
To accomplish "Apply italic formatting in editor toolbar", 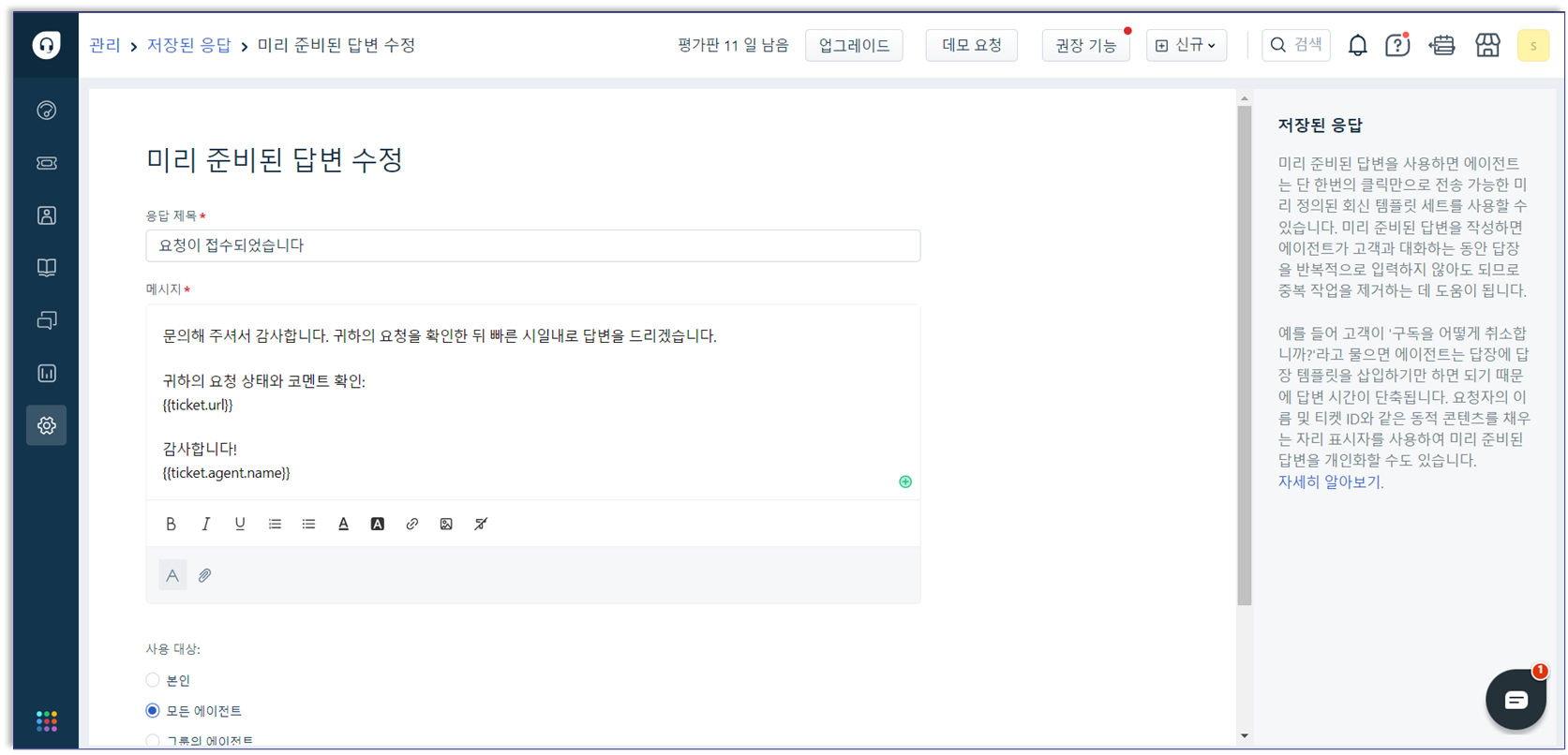I will 205,524.
